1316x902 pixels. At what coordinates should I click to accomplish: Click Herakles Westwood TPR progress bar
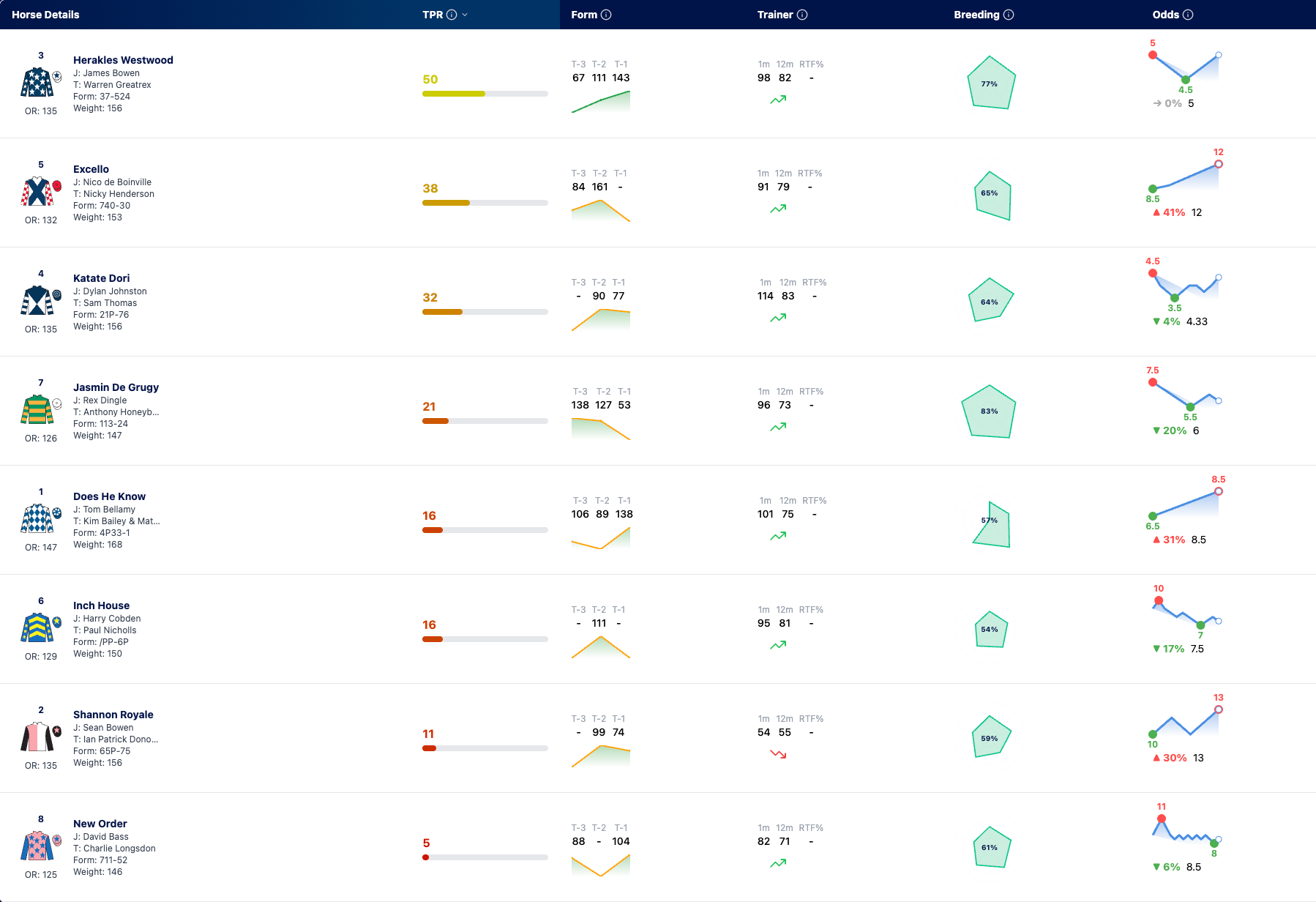point(485,94)
